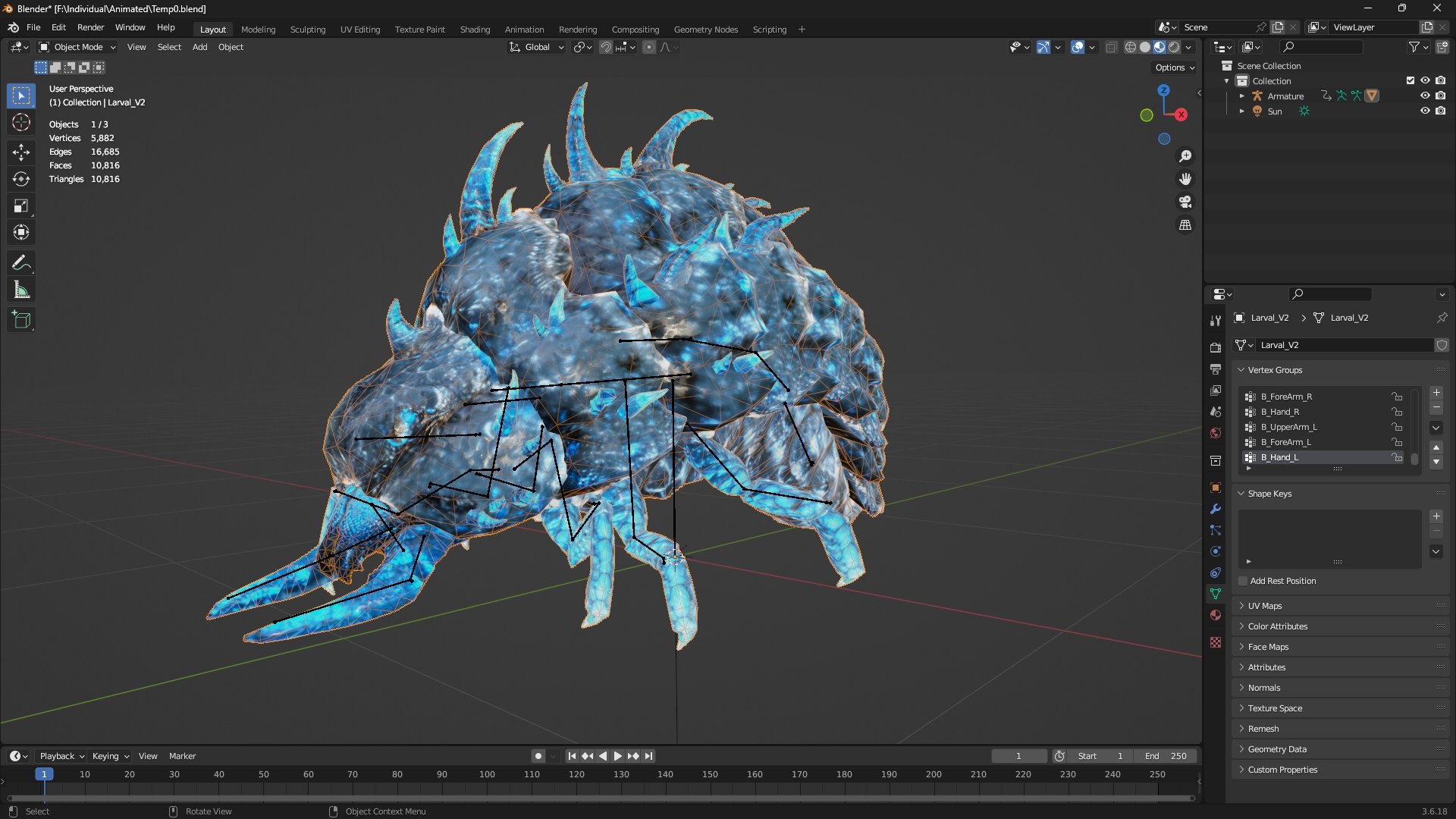This screenshot has height=819, width=1456.
Task: Enable Add Rest Position checkbox
Action: tap(1243, 582)
